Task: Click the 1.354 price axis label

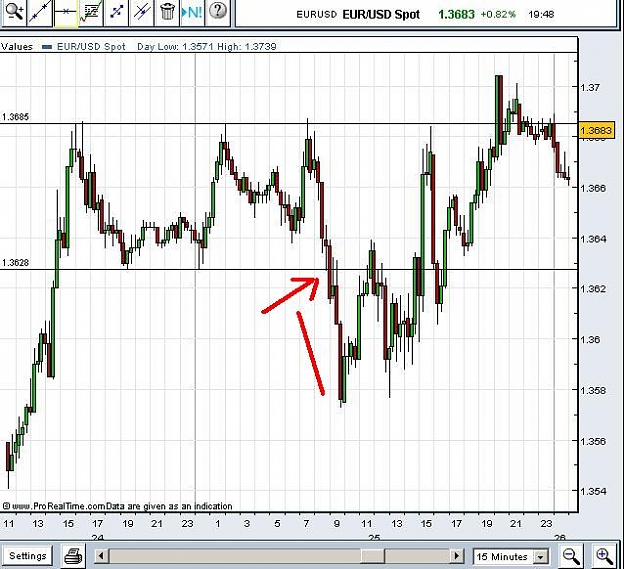Action: pos(594,491)
